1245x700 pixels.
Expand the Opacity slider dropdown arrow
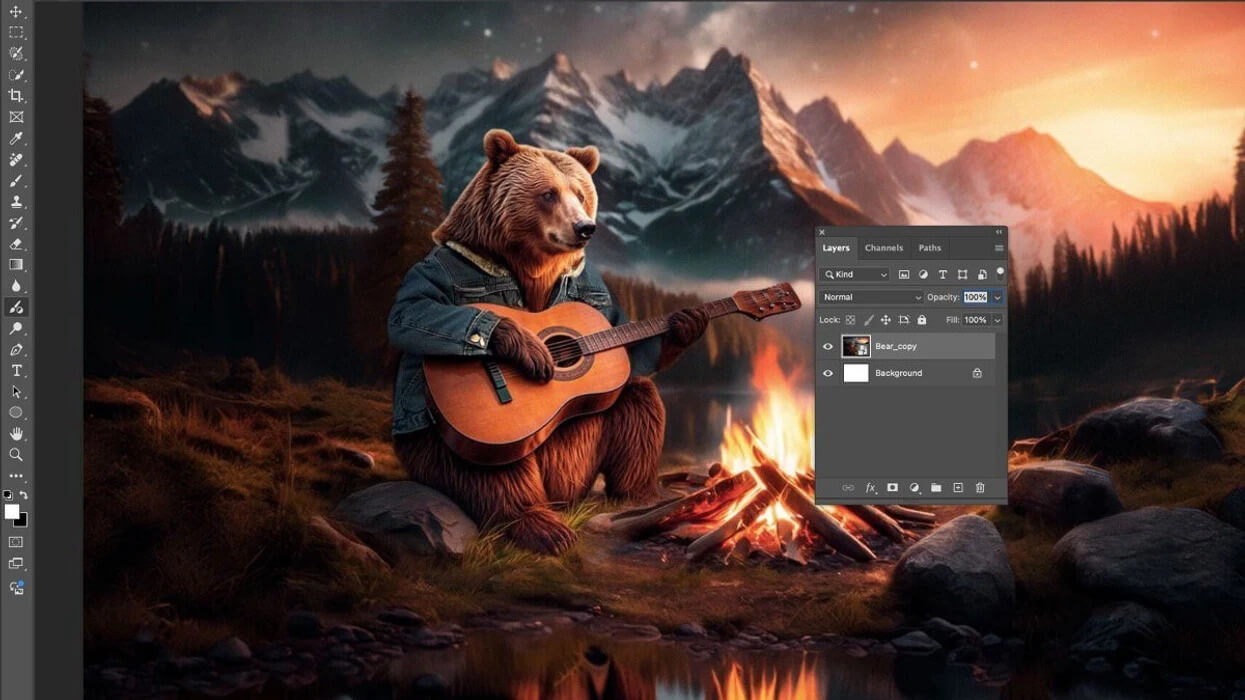(x=997, y=297)
